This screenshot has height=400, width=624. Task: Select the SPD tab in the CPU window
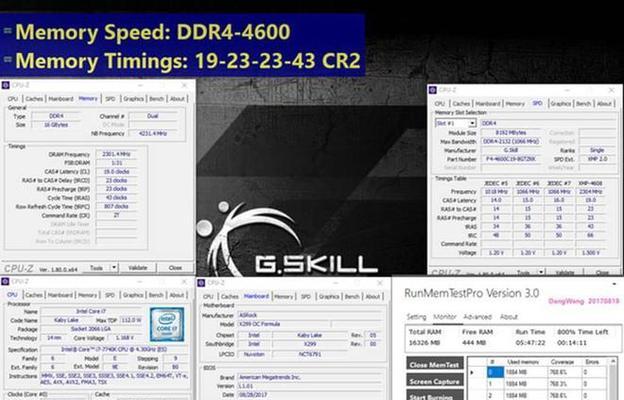tap(110, 295)
